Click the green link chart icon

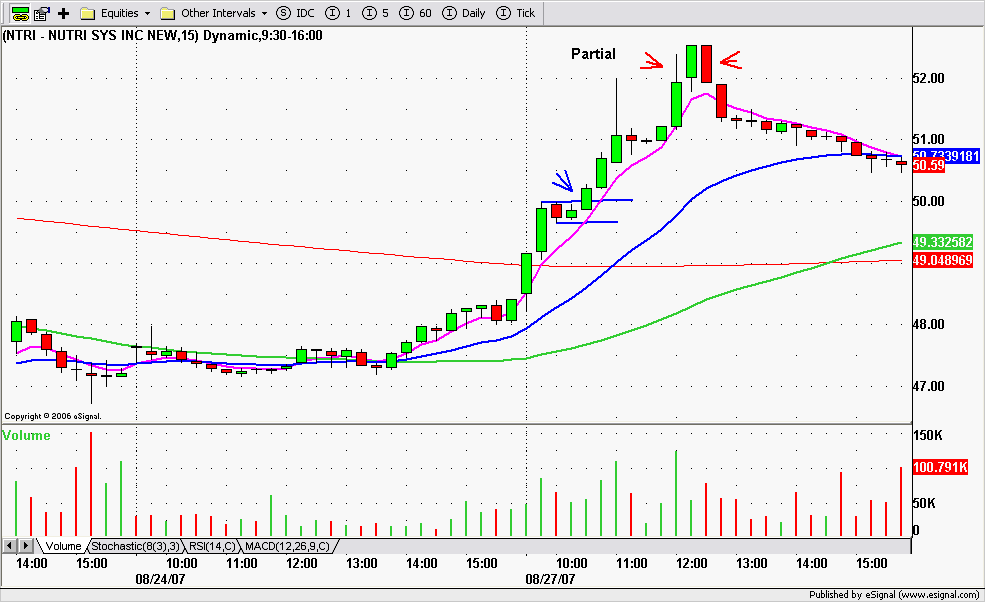click(20, 13)
